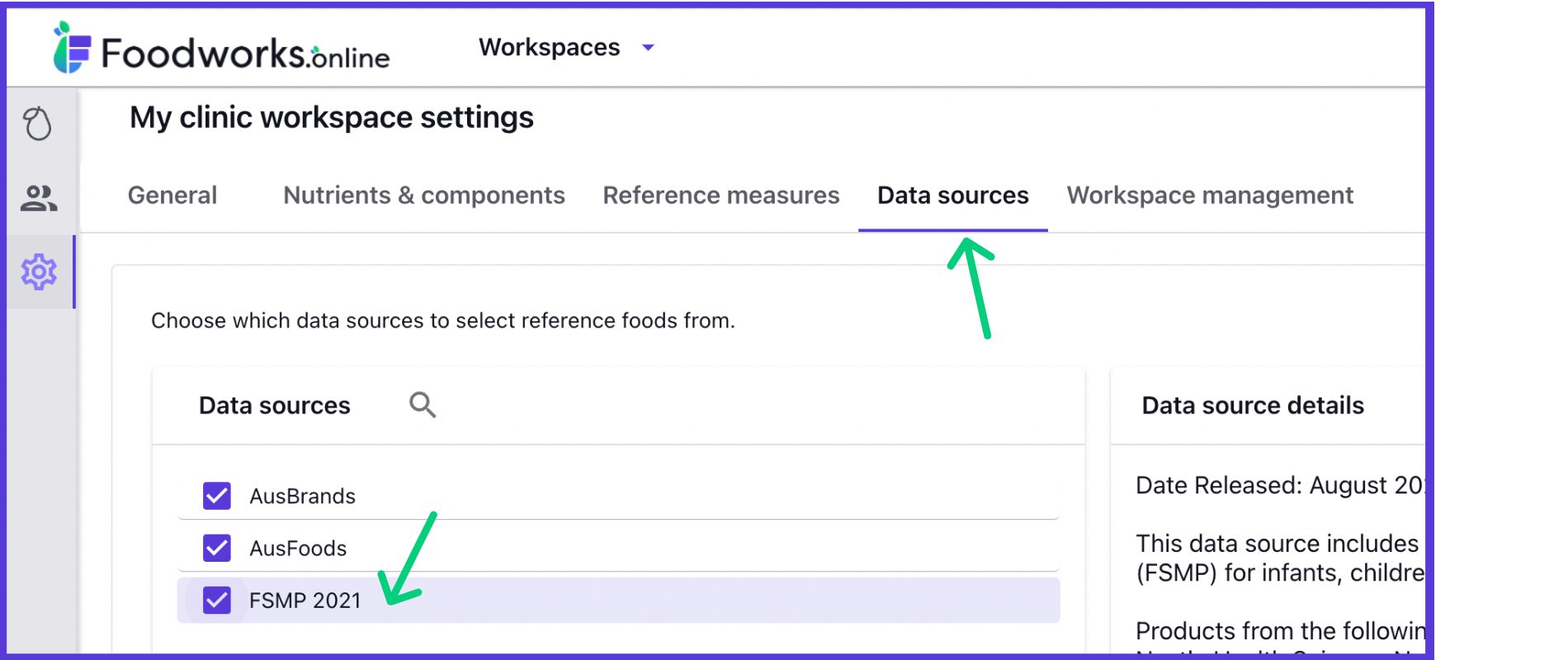The height and width of the screenshot is (660, 1568).
Task: Click the Foodworks.online logo
Action: [221, 49]
